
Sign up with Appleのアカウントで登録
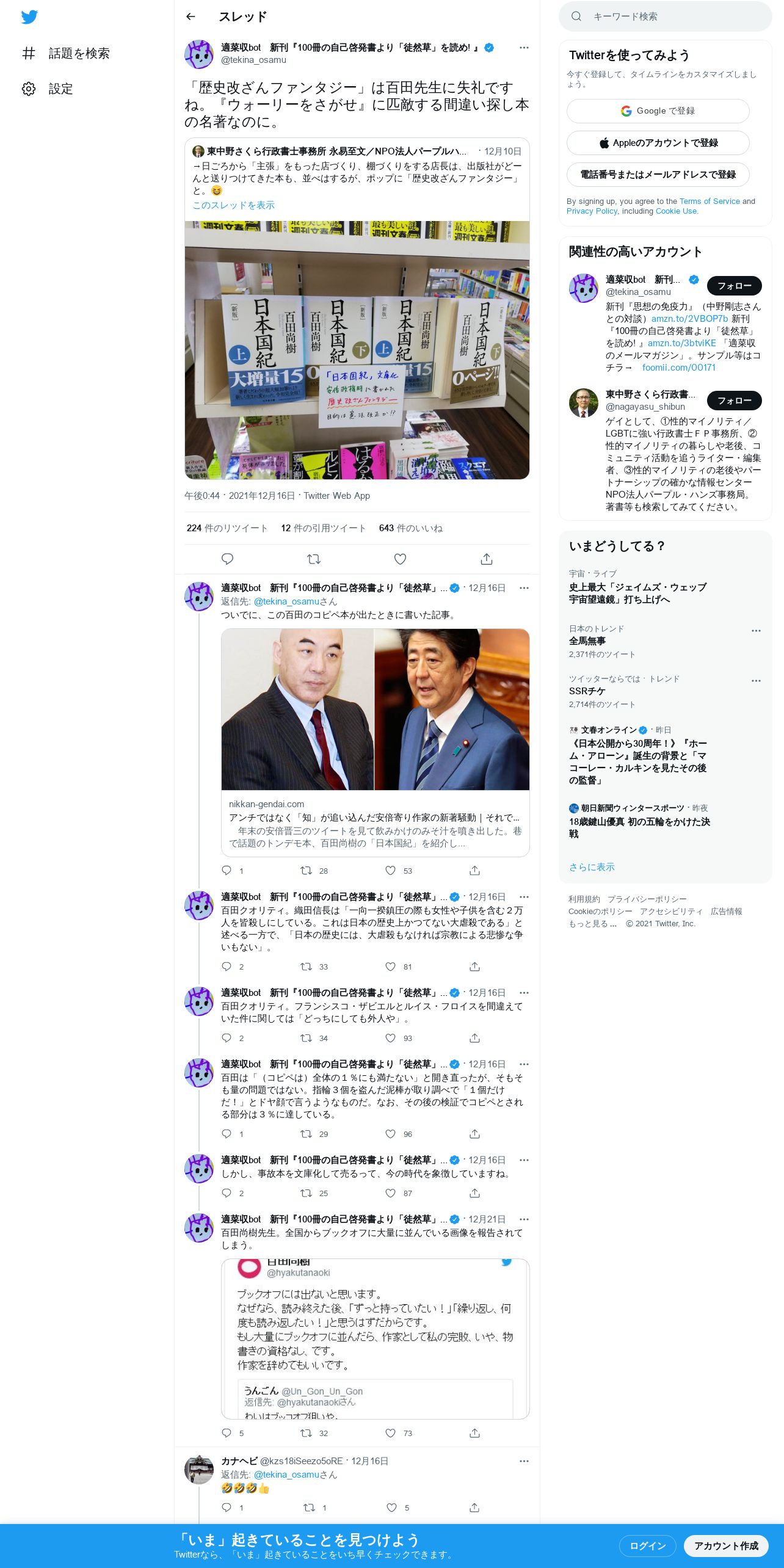[x=658, y=143]
